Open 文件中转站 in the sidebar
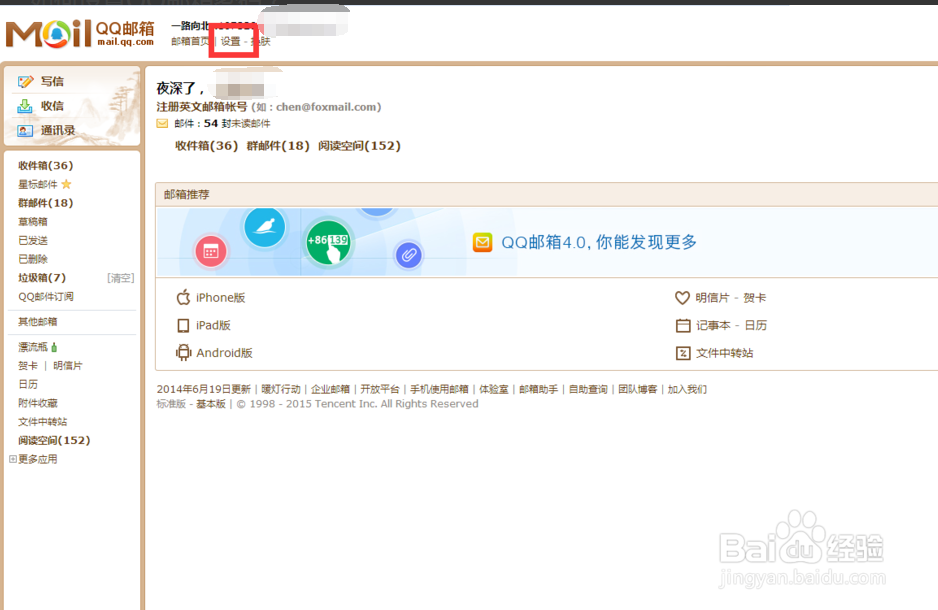 [42, 422]
